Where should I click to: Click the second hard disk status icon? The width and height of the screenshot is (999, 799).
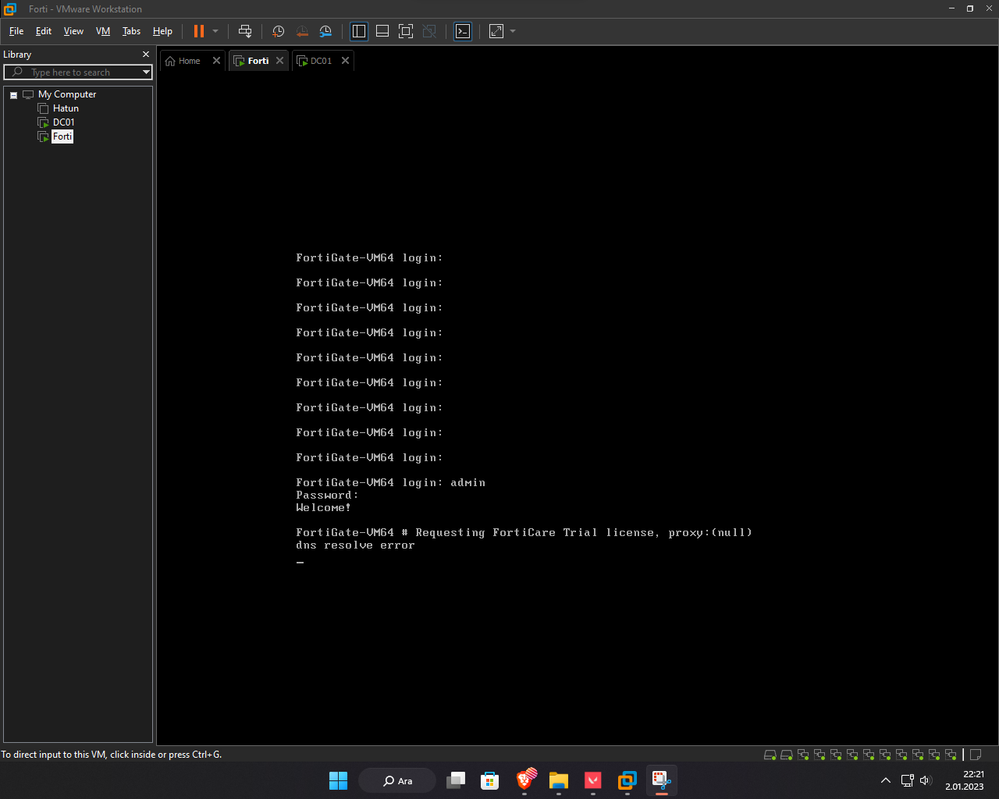(786, 755)
